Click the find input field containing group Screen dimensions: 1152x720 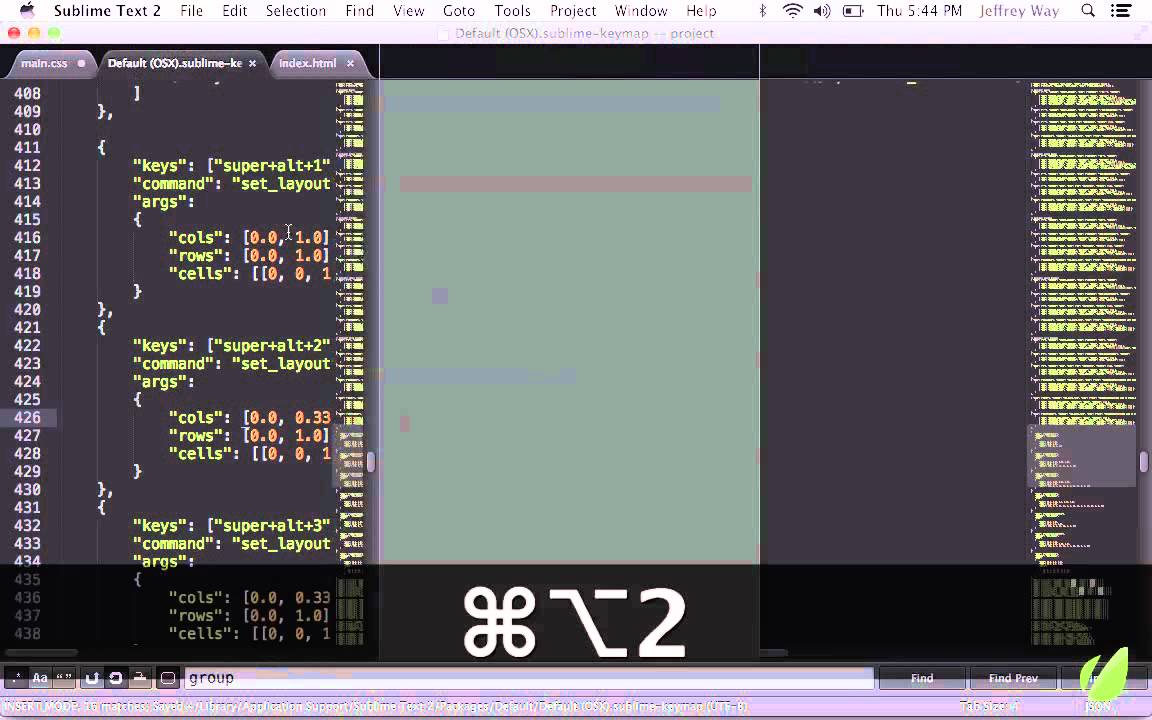tap(529, 677)
